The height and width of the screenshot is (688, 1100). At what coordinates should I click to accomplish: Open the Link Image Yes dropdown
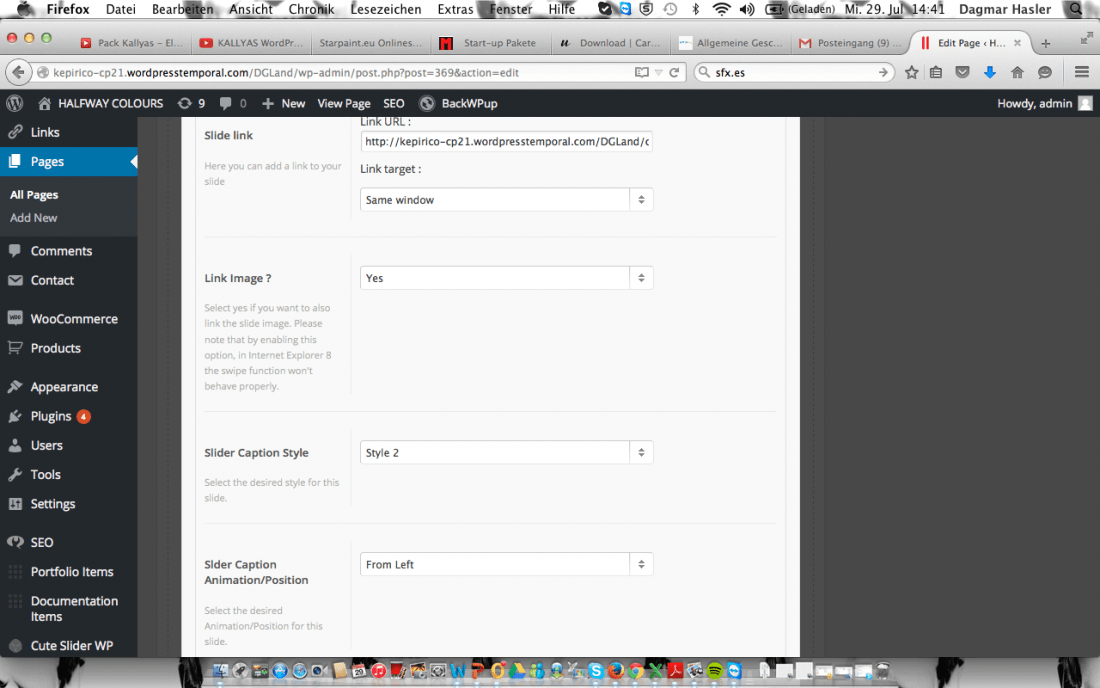(507, 278)
